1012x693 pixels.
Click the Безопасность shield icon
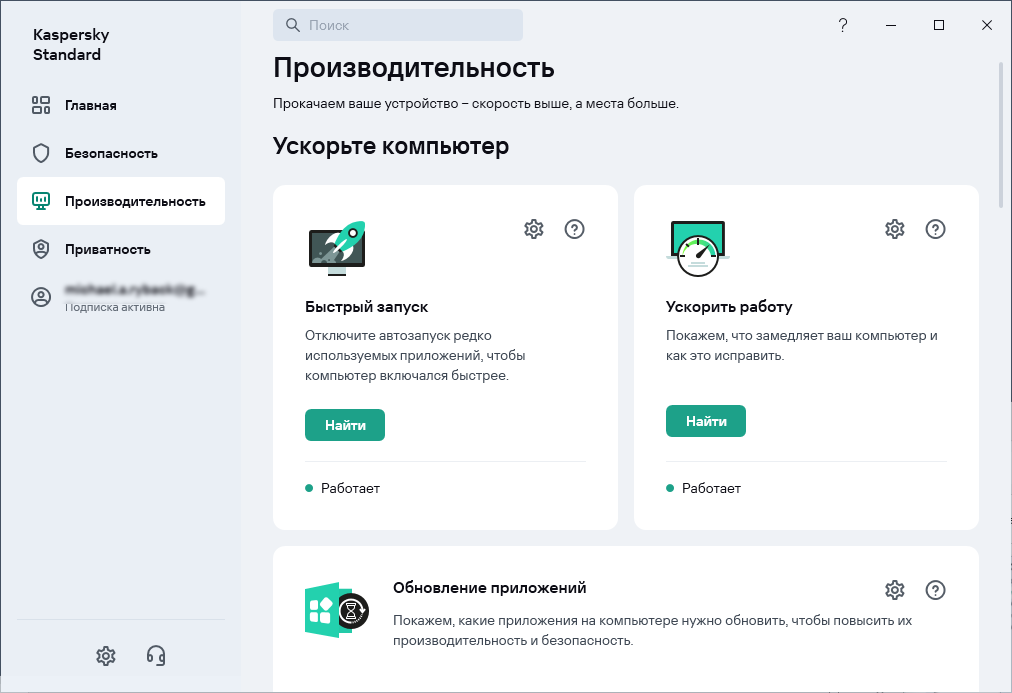(41, 153)
